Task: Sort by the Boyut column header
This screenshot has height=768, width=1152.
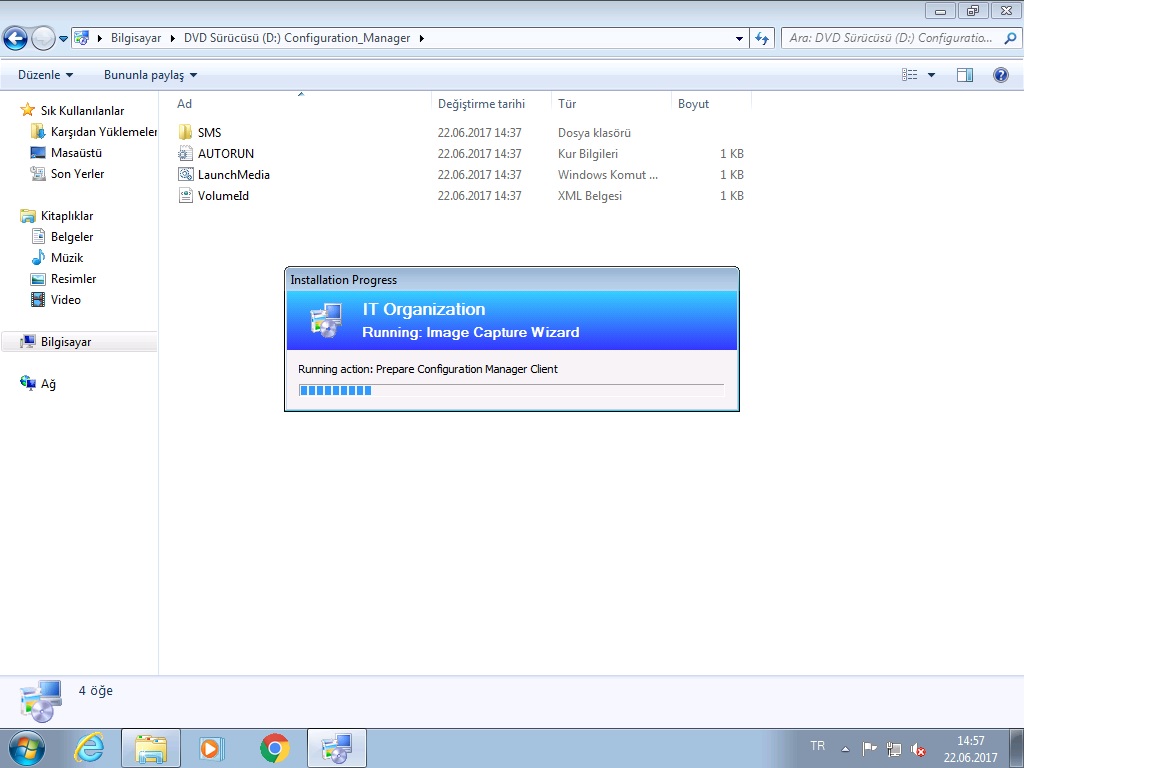Action: point(693,104)
